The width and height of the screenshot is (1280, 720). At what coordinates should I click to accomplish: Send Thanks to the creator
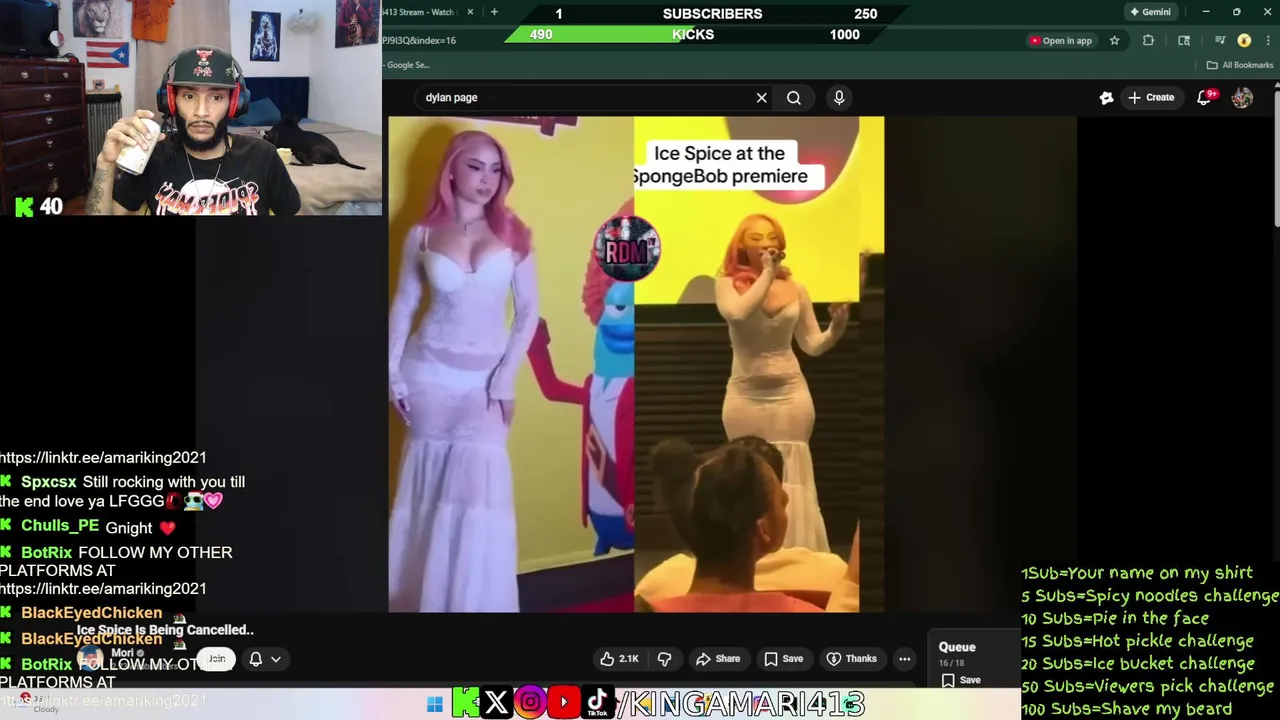click(x=852, y=659)
